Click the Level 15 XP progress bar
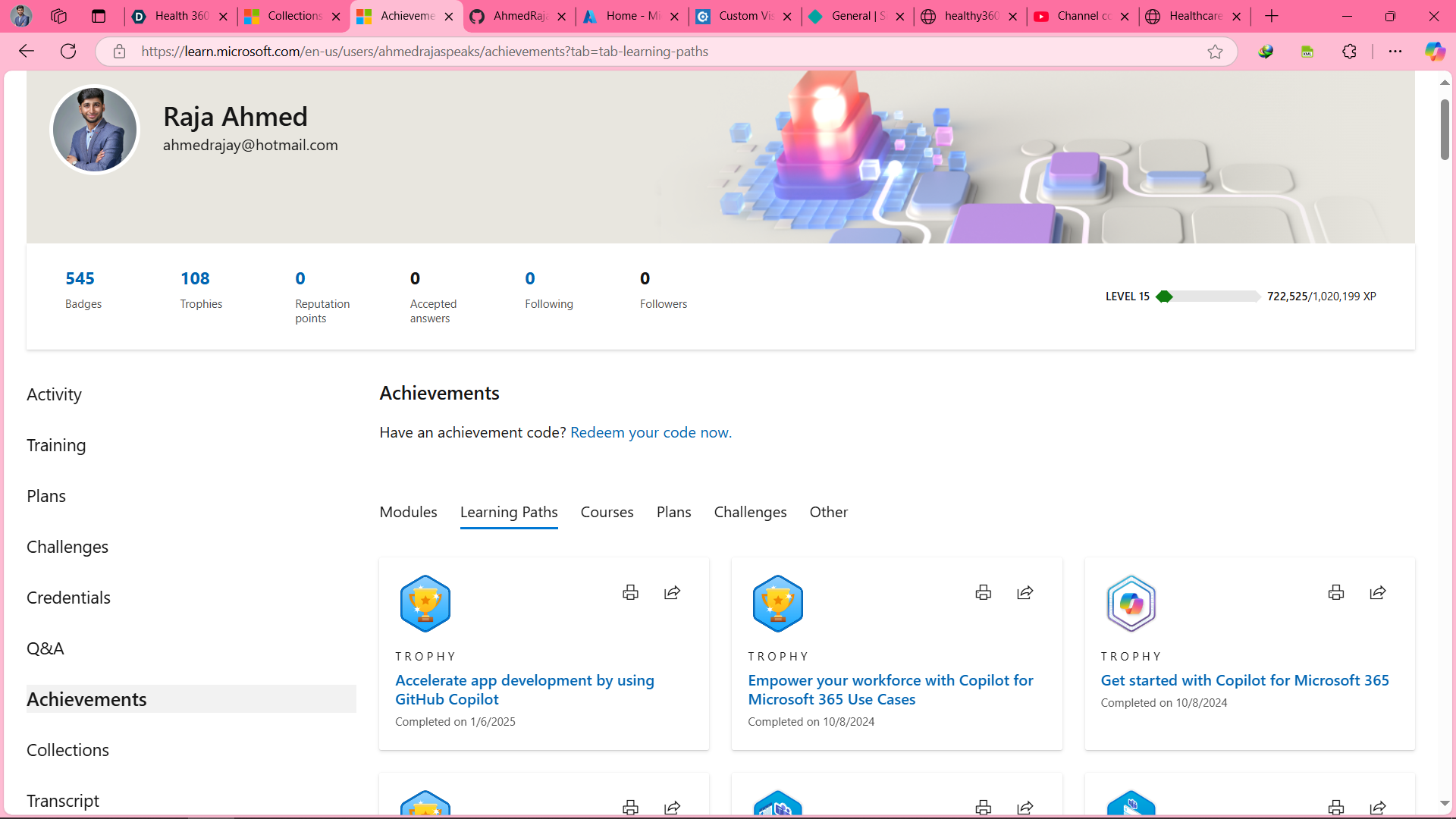1456x819 pixels. pyautogui.click(x=1207, y=297)
